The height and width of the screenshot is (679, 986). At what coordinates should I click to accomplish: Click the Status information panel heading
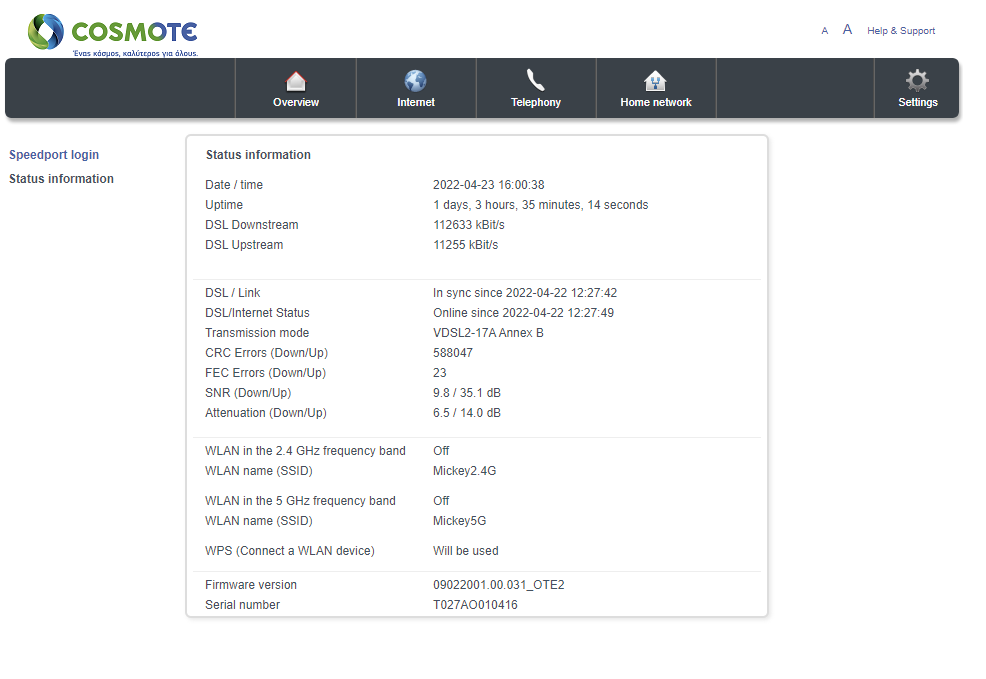[x=258, y=155]
